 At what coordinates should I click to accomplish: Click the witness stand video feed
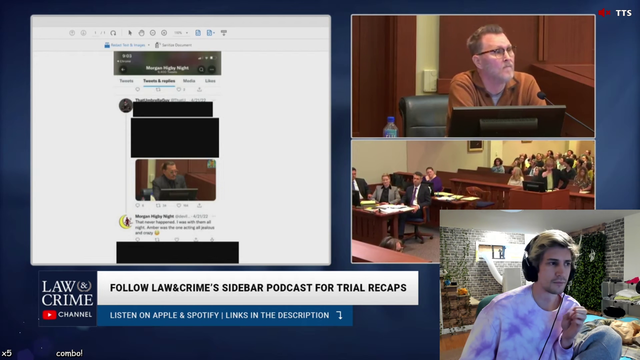(473, 76)
